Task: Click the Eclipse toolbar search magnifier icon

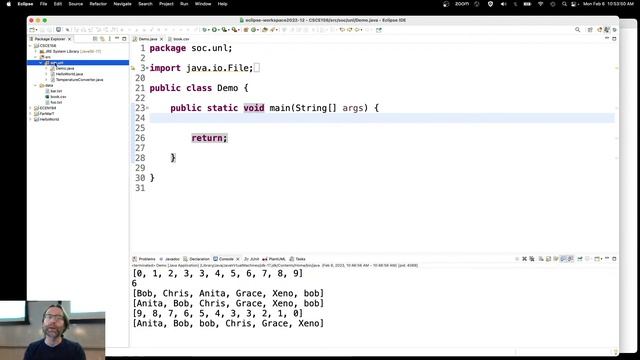Action: pyautogui.click(x=578, y=30)
